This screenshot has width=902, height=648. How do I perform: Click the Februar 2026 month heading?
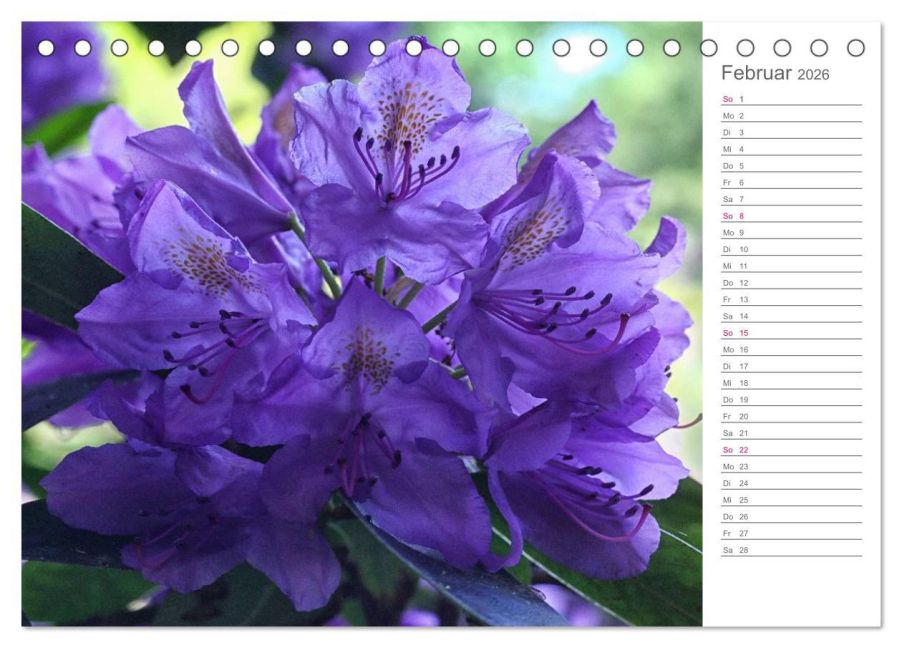(775, 73)
